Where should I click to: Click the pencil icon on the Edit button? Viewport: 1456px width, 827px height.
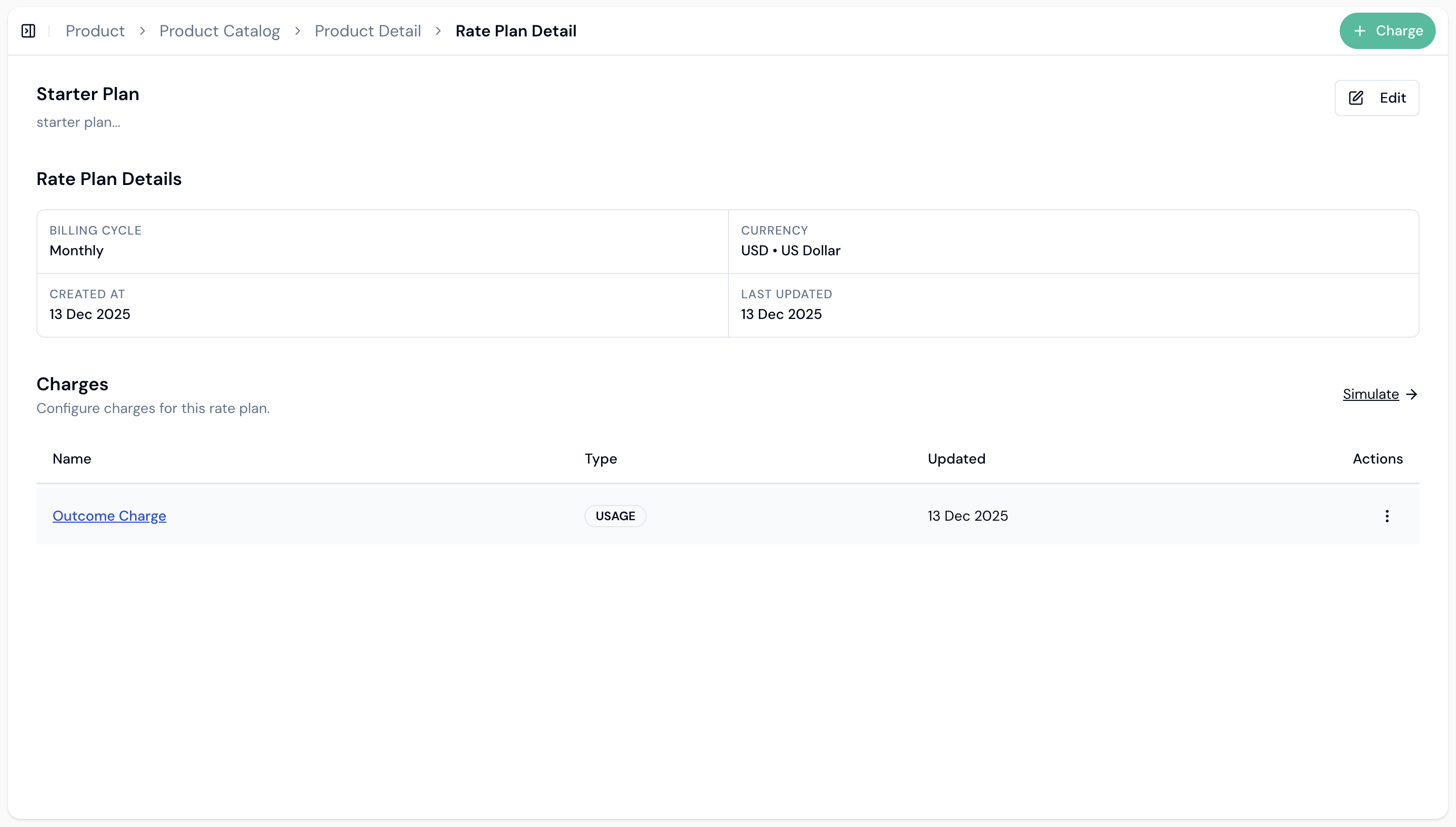1356,98
